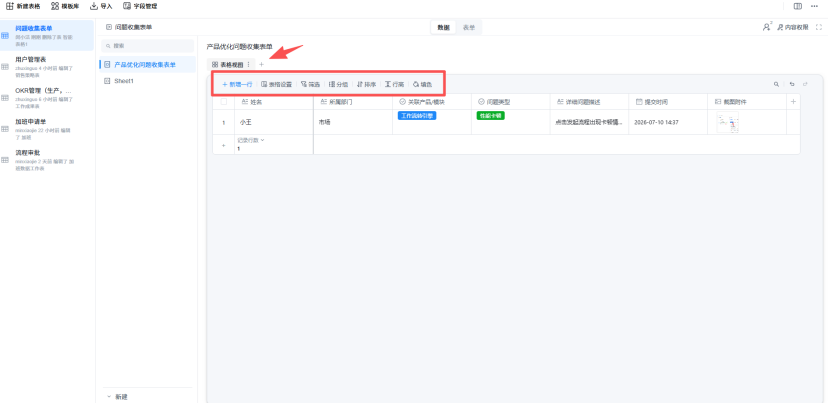Open the 排序 sort tool

point(366,84)
